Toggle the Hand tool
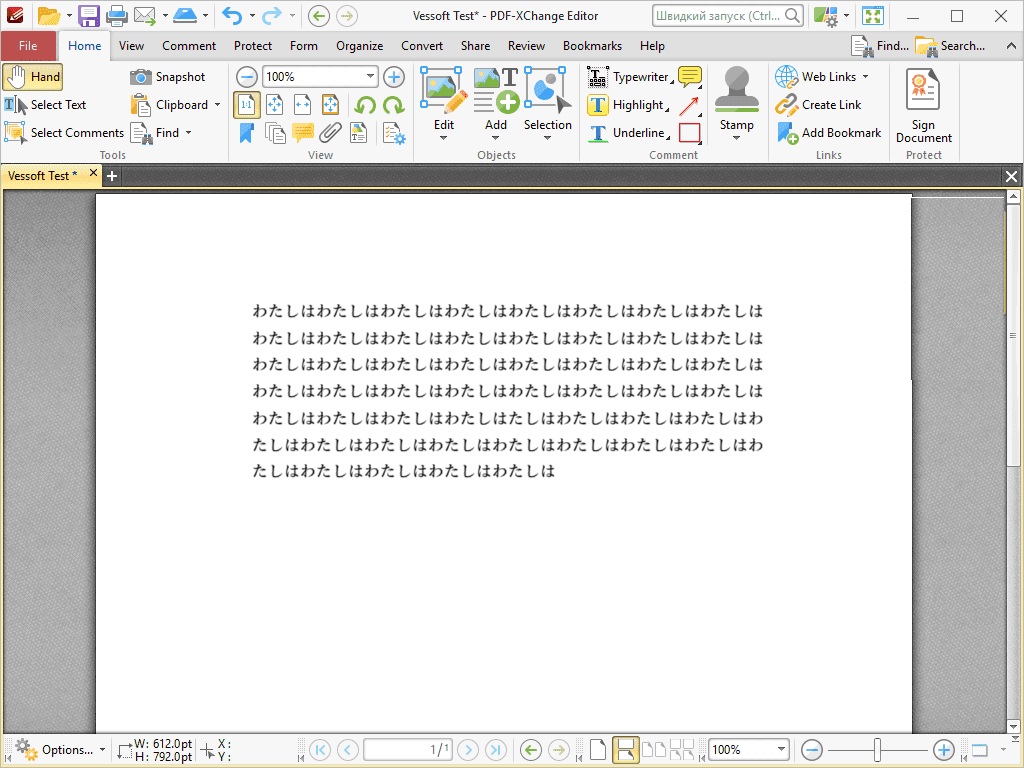This screenshot has height=768, width=1024. [32, 77]
